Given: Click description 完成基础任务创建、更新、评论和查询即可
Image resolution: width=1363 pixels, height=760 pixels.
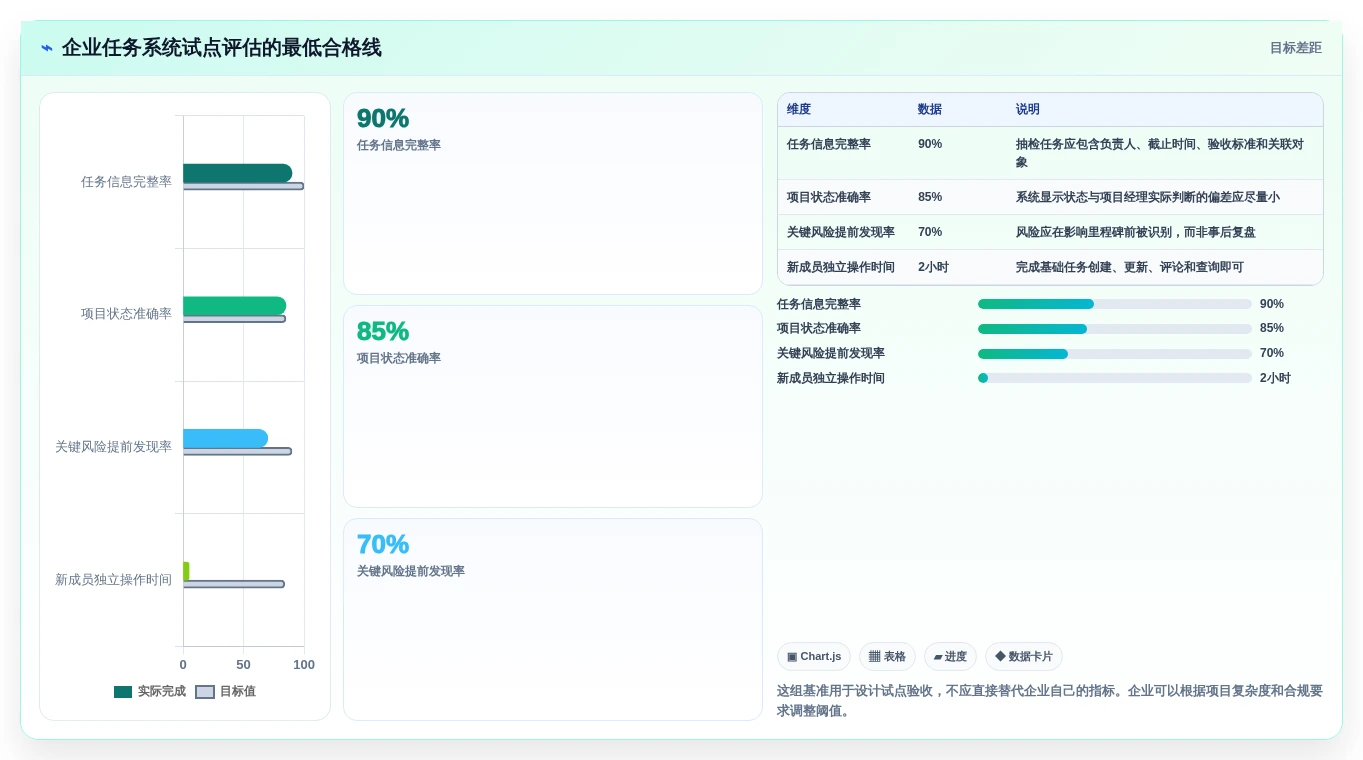Looking at the screenshot, I should point(1130,267).
